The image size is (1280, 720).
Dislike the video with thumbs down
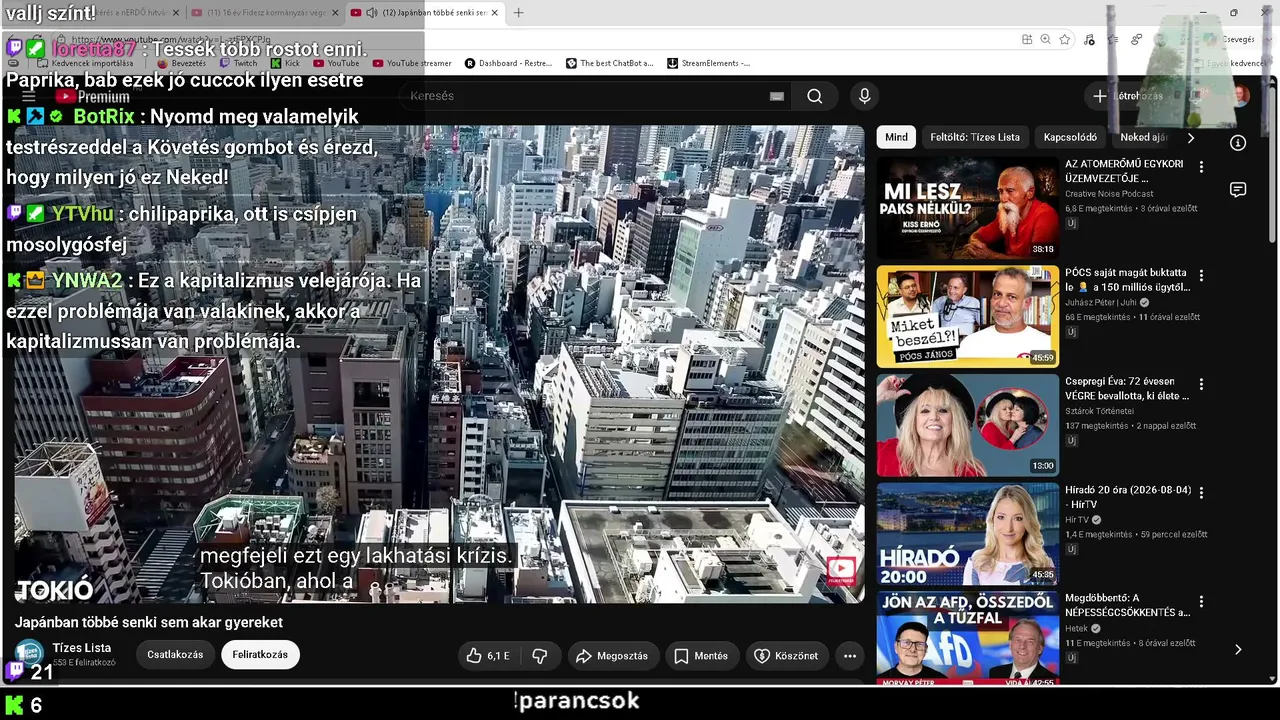(540, 656)
